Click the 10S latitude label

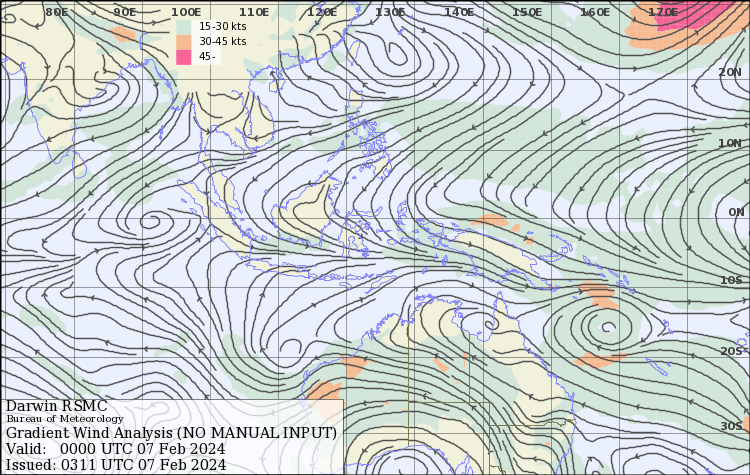click(731, 281)
